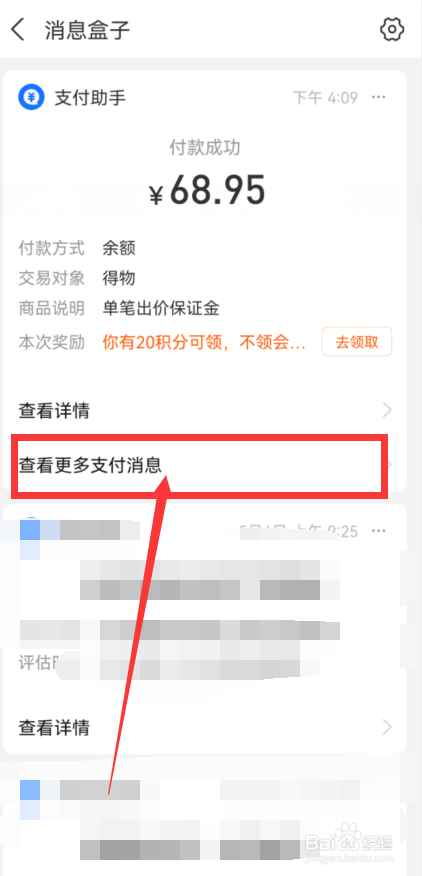The image size is (422, 876).
Task: Tap the 单笔出价保证金 product description
Action: click(x=161, y=308)
